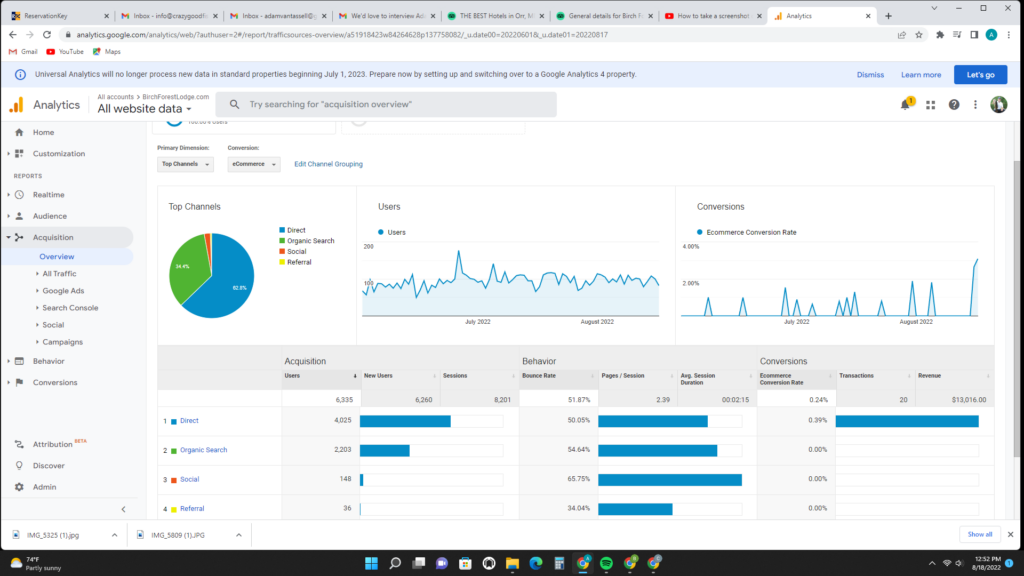The height and width of the screenshot is (576, 1024).
Task: Expand the Conversions reports section
Action: tap(8, 383)
